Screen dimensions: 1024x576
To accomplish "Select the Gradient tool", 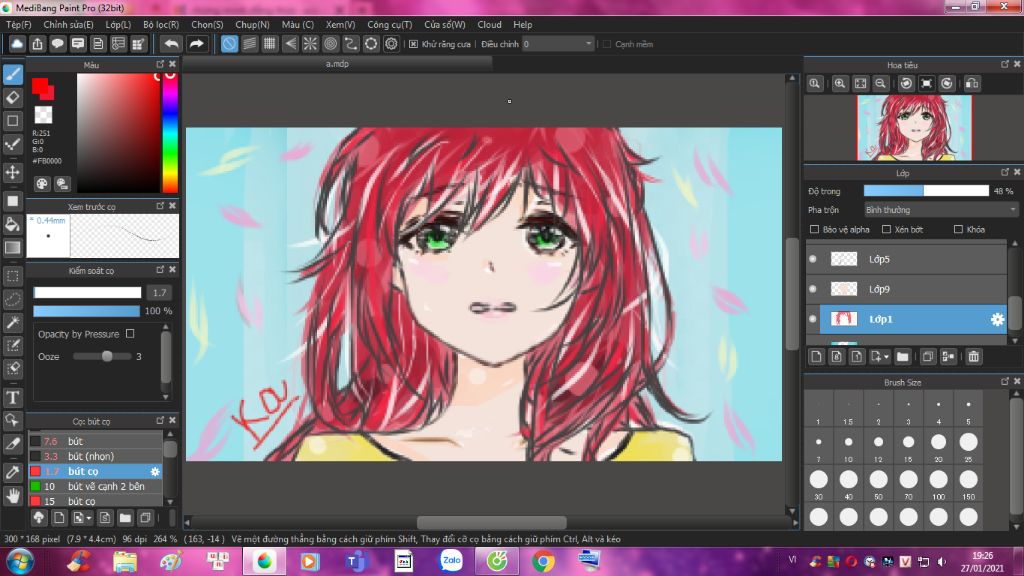I will 13,248.
